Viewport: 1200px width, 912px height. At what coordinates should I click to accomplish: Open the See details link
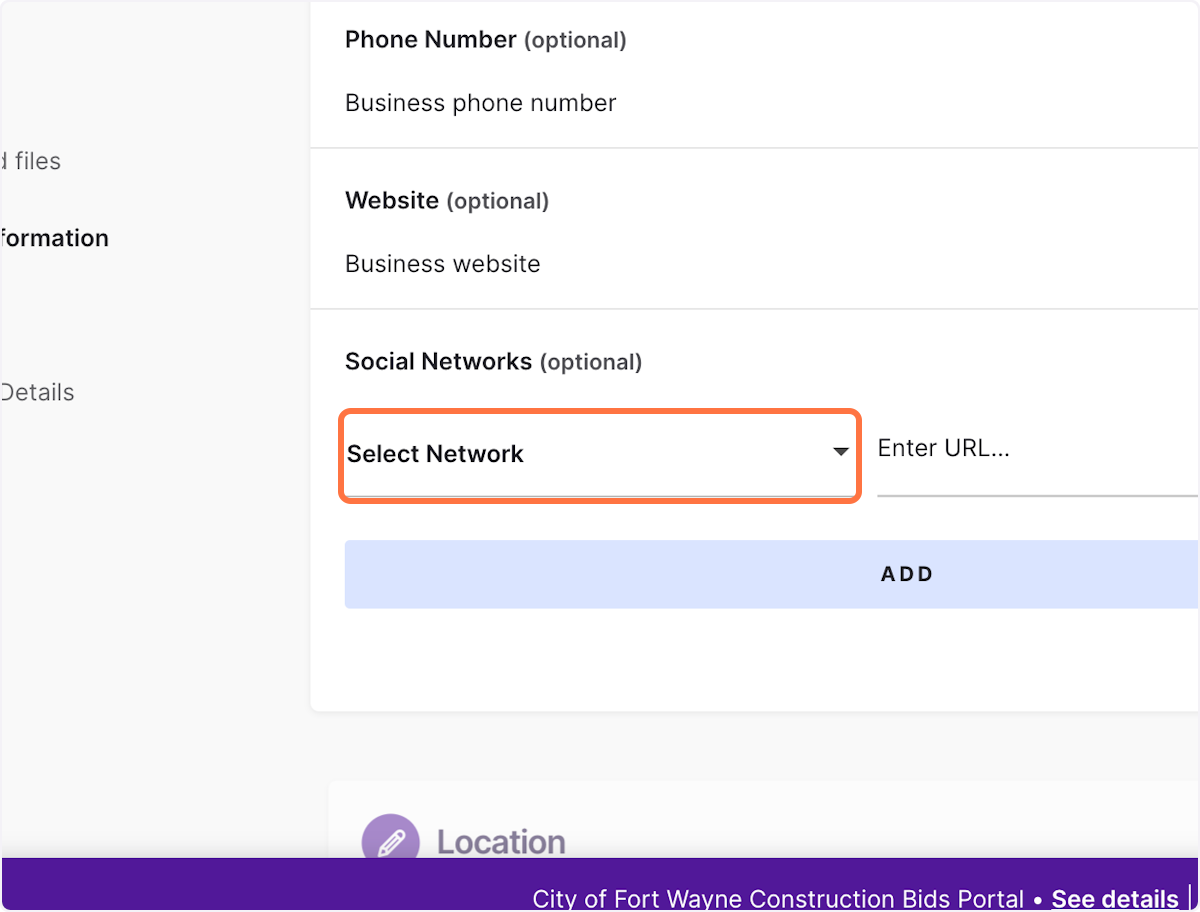tap(1115, 899)
